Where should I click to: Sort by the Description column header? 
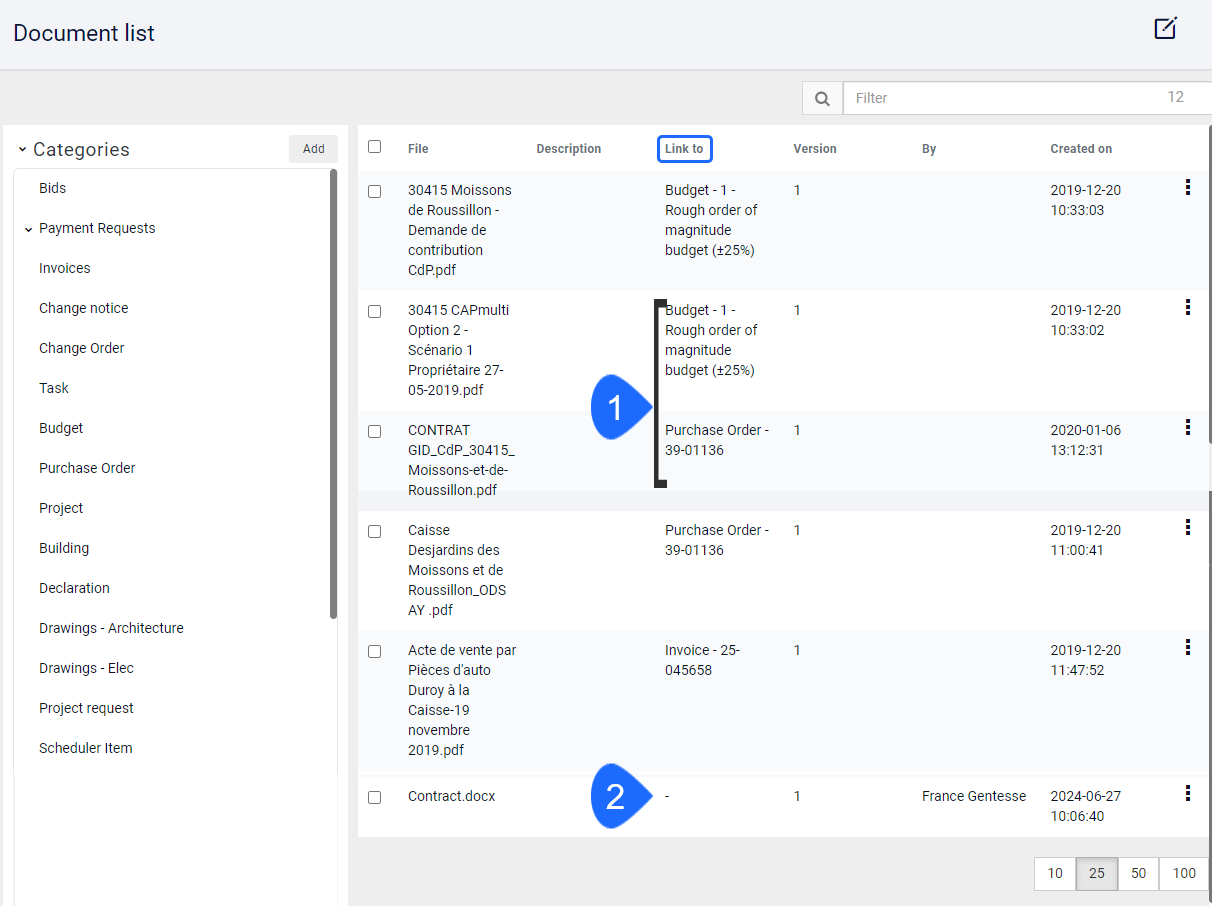click(x=568, y=149)
